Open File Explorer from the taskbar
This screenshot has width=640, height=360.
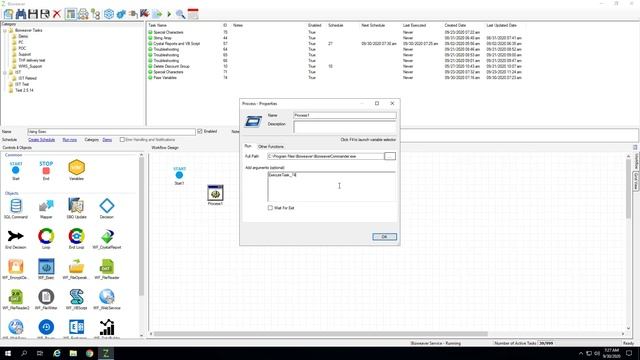73,353
